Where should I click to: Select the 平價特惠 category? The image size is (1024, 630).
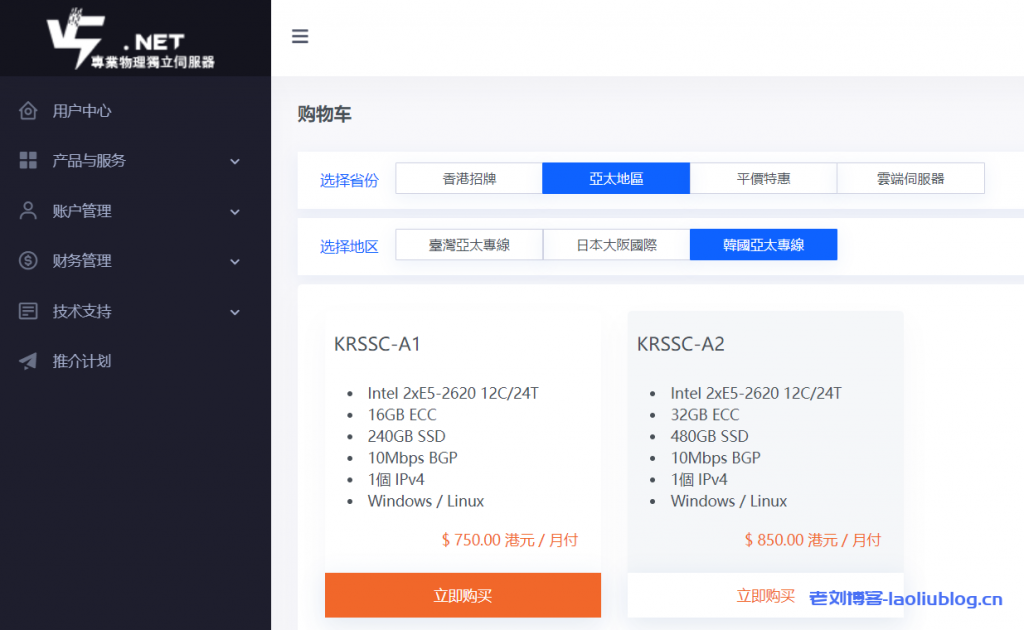point(763,178)
